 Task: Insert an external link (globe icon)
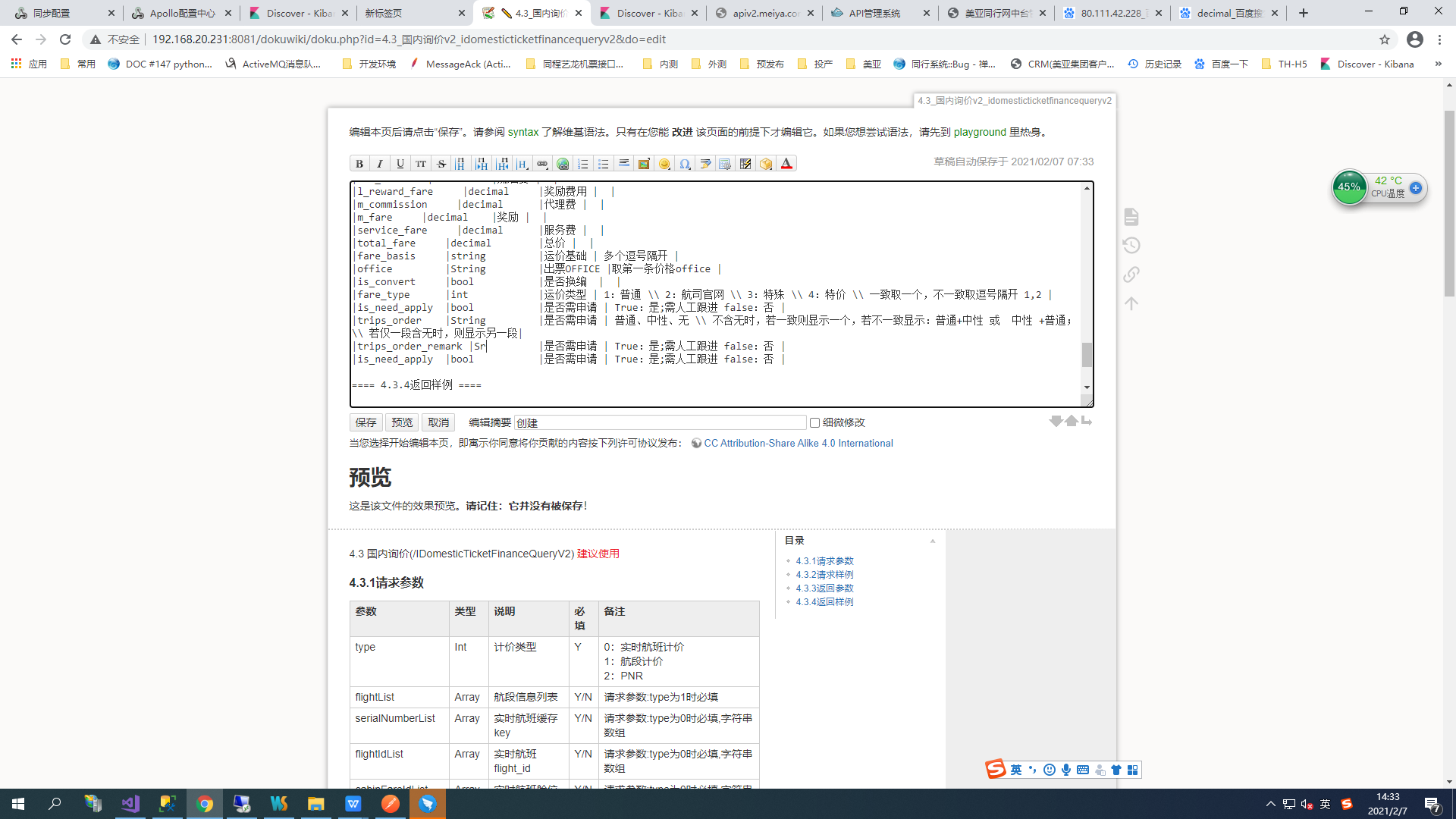[563, 164]
